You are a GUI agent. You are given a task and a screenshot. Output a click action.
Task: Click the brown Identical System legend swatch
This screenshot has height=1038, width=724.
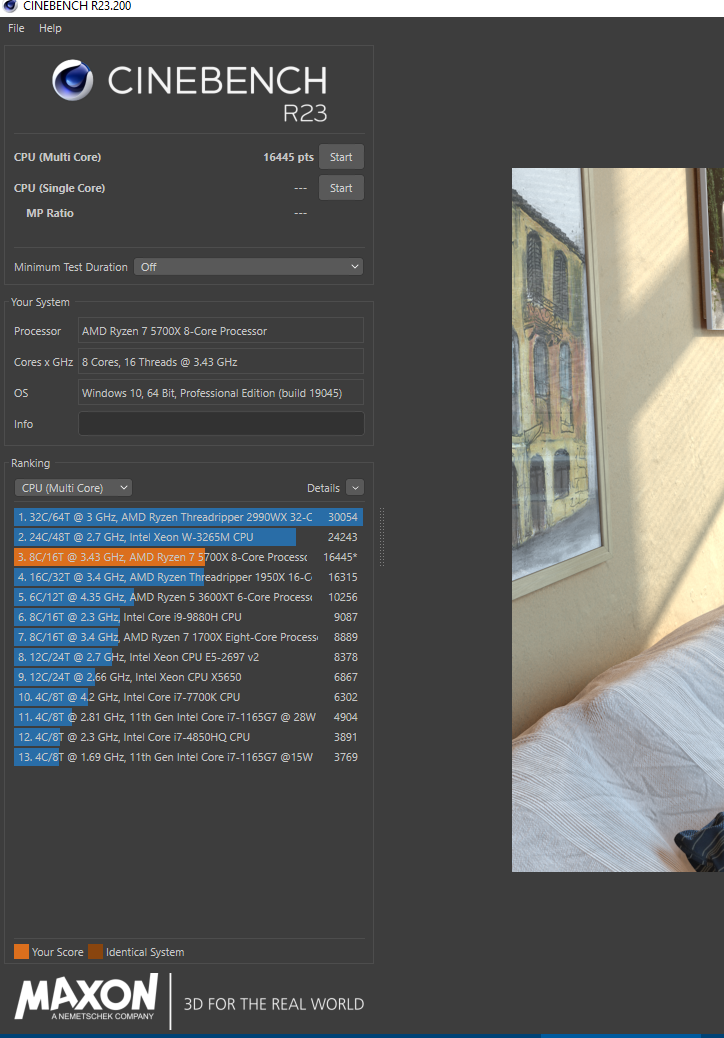[x=95, y=951]
